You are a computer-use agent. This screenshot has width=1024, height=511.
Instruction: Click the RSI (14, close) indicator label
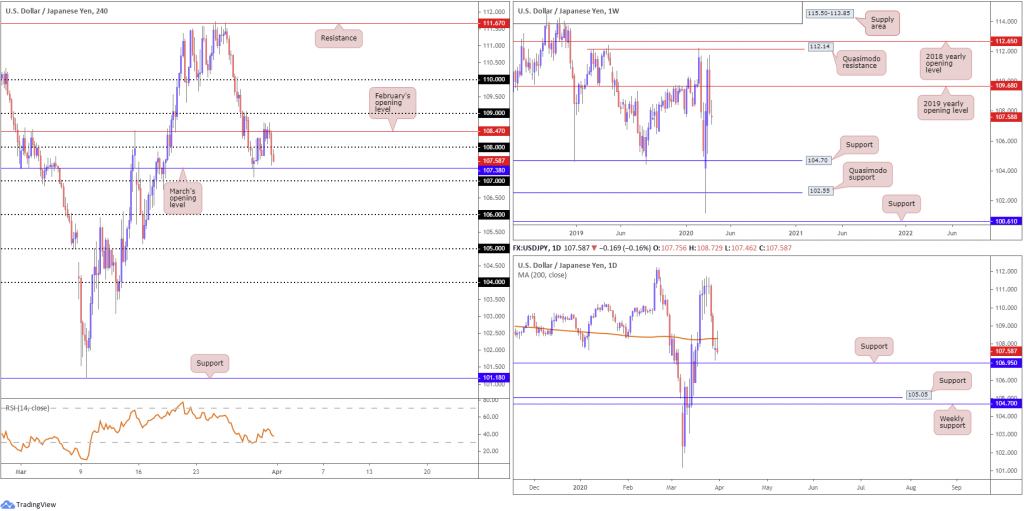tap(26, 407)
